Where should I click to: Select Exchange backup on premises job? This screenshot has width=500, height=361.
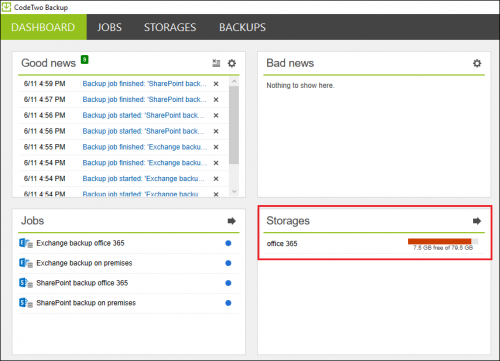click(x=129, y=263)
